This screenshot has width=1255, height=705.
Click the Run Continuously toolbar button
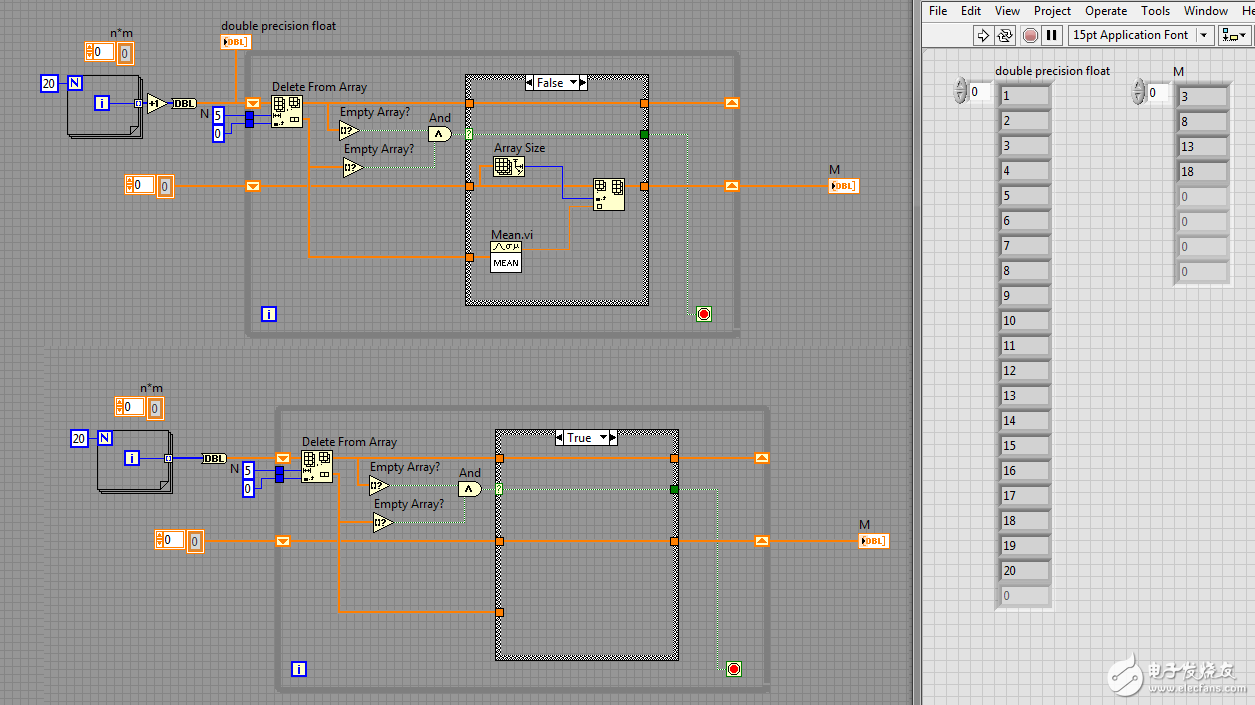(x=1005, y=35)
